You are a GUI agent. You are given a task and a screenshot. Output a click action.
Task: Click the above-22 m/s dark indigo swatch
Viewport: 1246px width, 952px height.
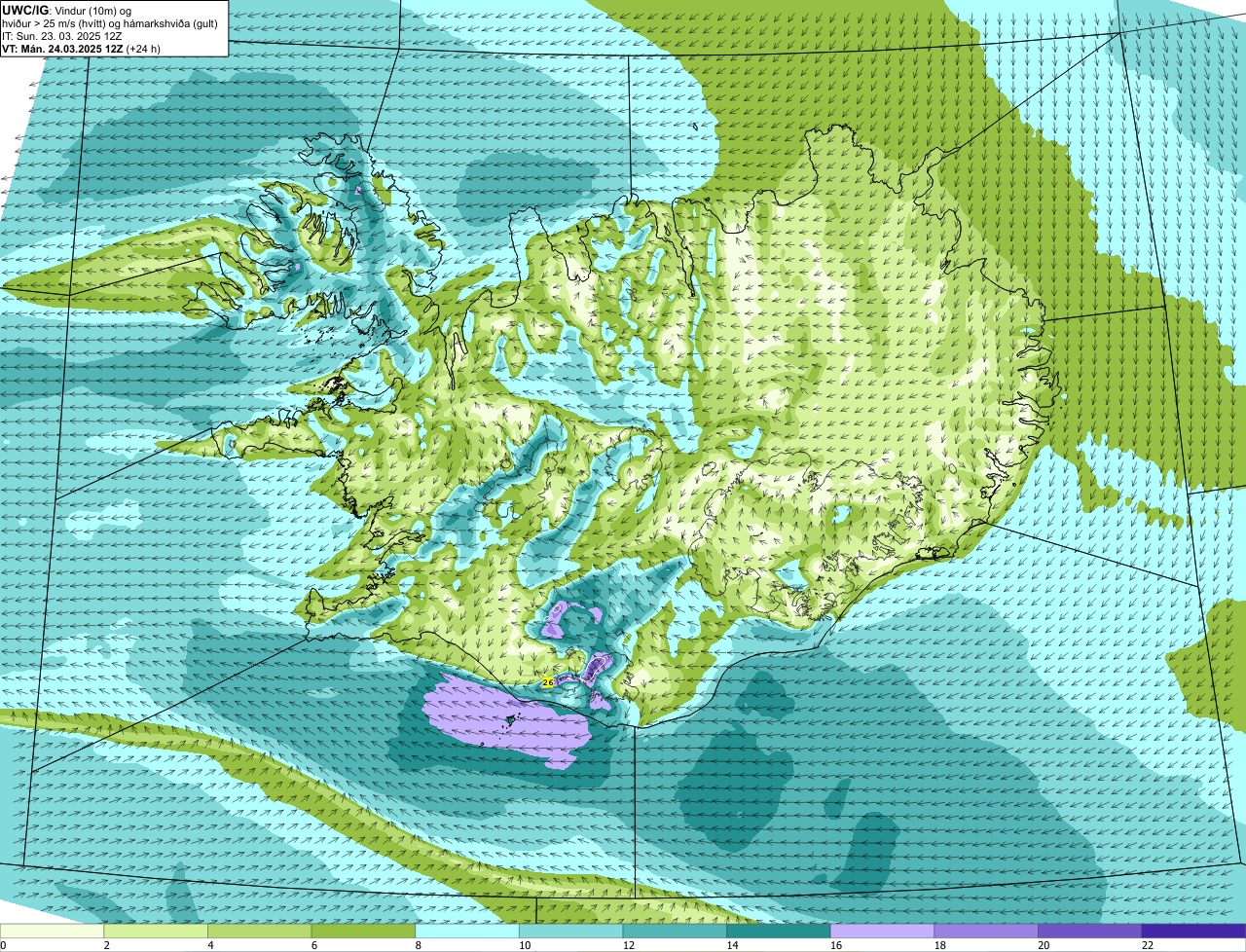1193,931
